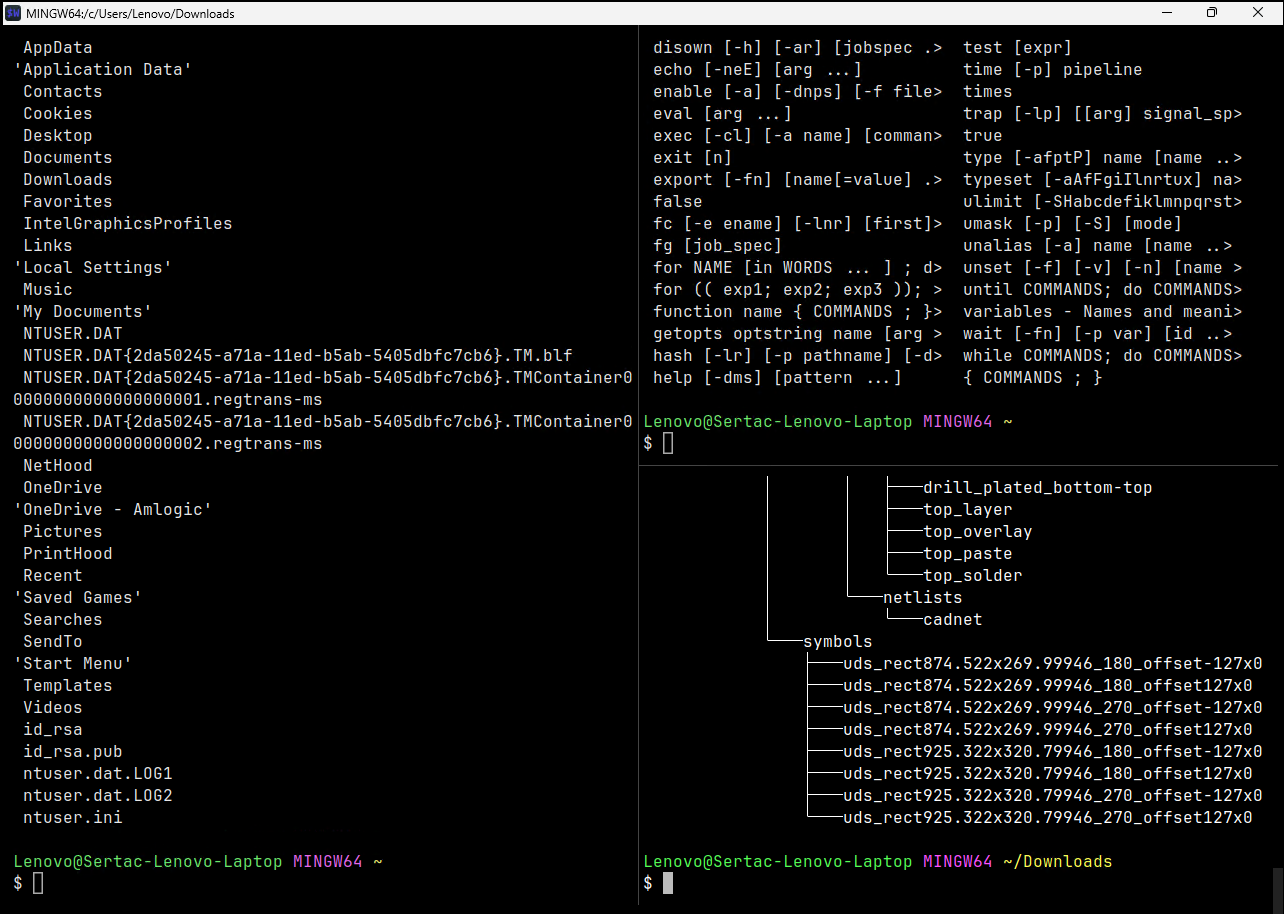Click the 'top_solder' tree entry
Viewport: 1284px width, 914px height.
973,576
